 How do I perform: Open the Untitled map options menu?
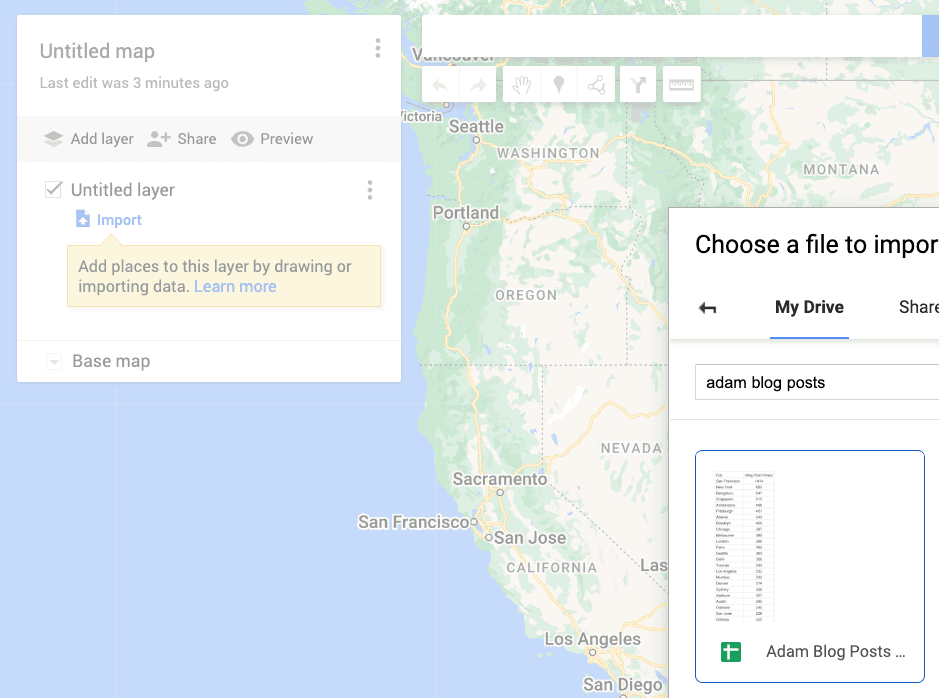(x=377, y=48)
